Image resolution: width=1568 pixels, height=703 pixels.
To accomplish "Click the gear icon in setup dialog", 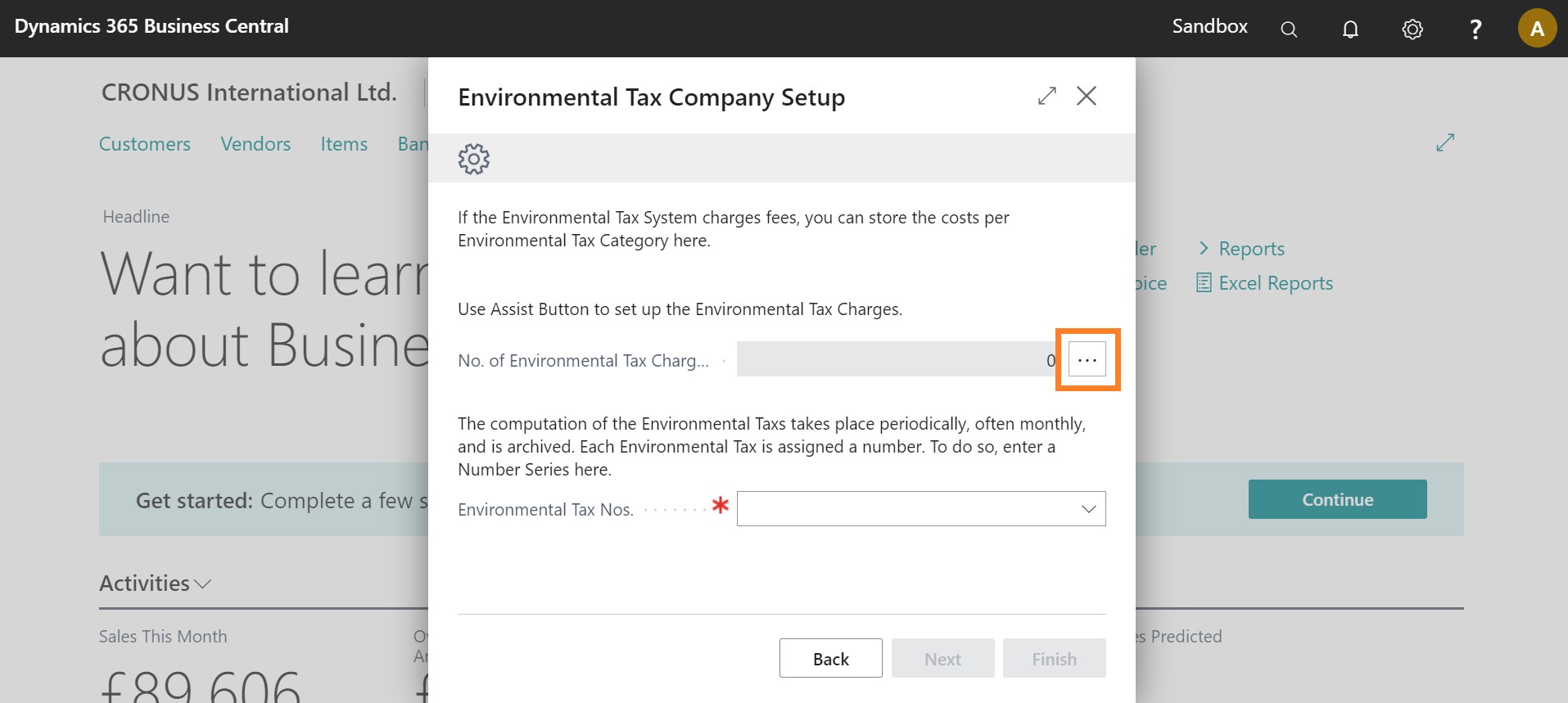I will click(x=474, y=159).
